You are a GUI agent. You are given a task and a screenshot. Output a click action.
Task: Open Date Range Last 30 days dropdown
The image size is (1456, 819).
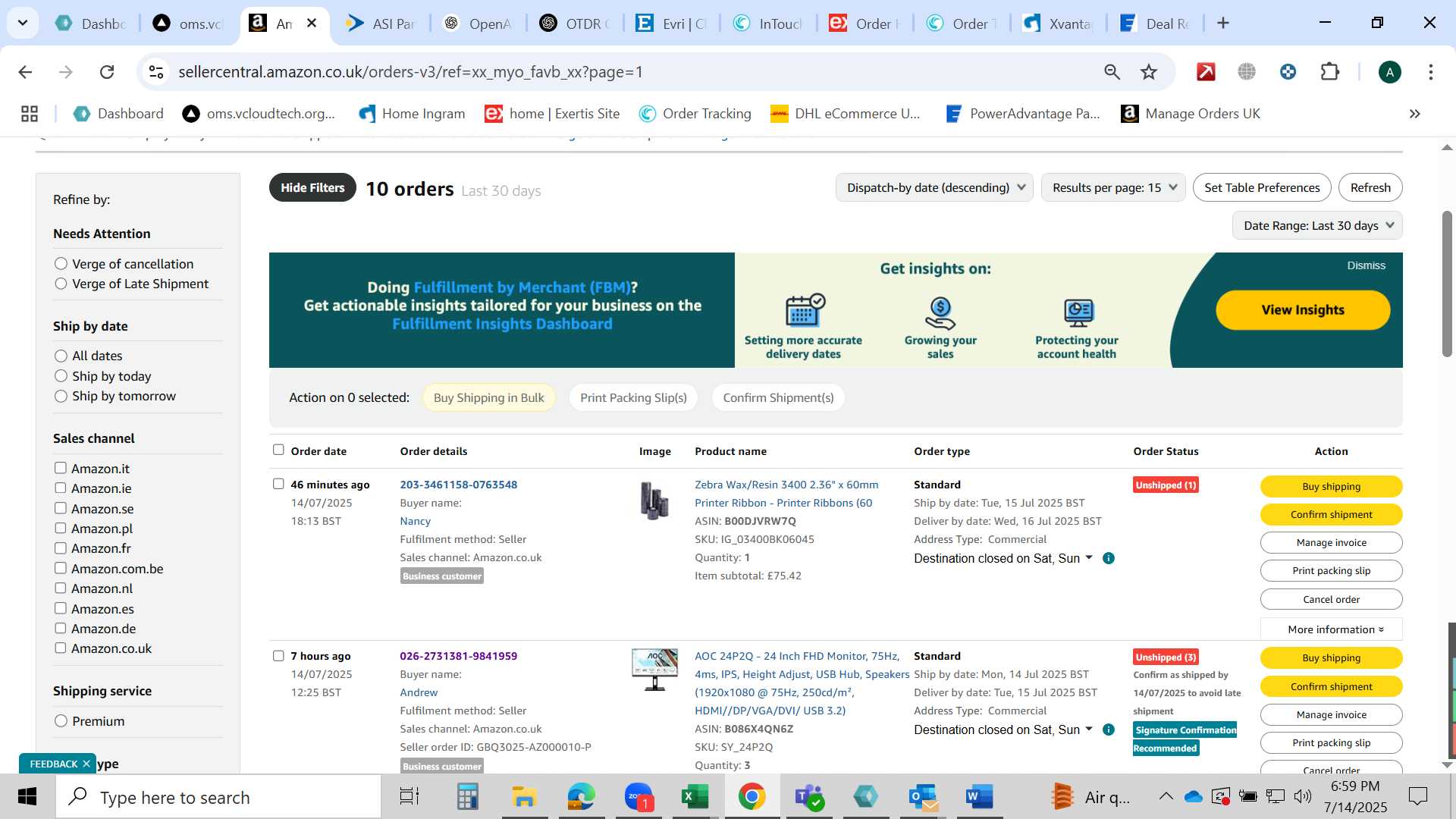point(1317,225)
